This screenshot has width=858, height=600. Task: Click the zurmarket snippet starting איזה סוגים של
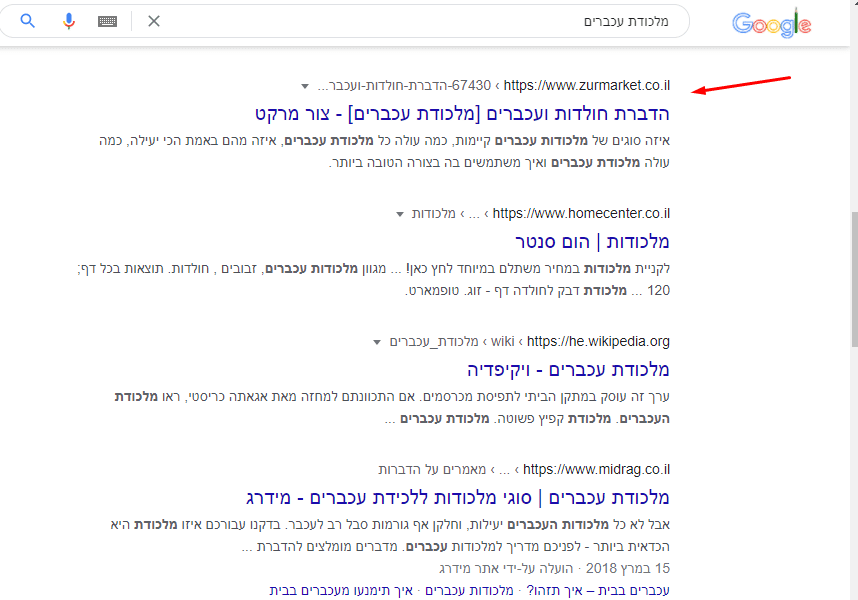pyautogui.click(x=384, y=152)
